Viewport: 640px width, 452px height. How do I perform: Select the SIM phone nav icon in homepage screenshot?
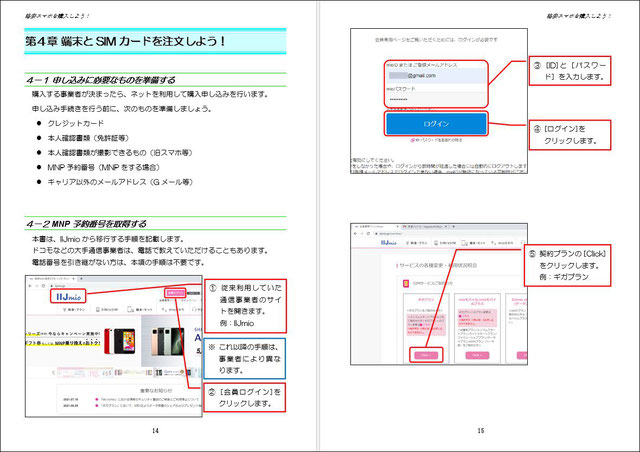pos(97,309)
